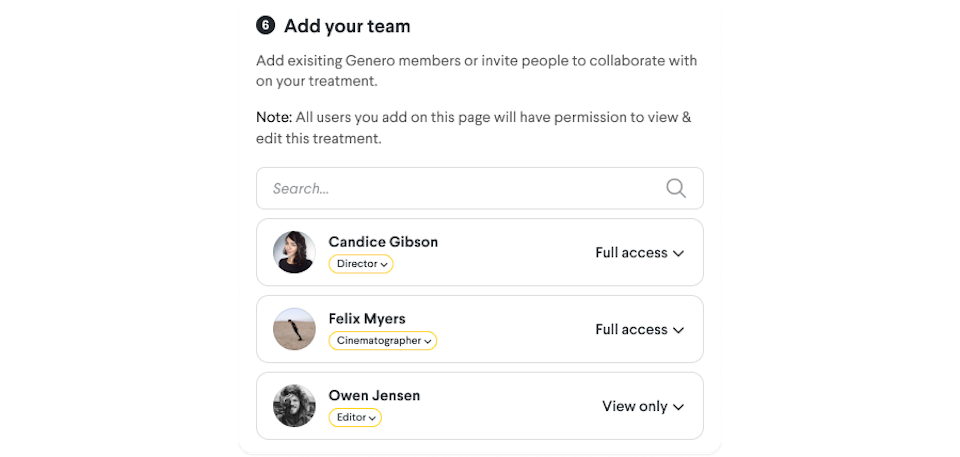This screenshot has height=457, width=960.
Task: Click the Owen Jensen name
Action: [374, 395]
